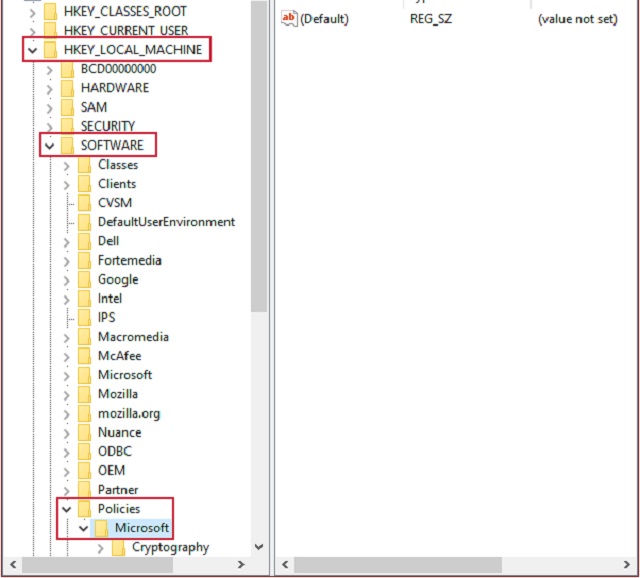
Task: Click the DefaultUserEnvironment folder icon
Action: click(x=84, y=222)
